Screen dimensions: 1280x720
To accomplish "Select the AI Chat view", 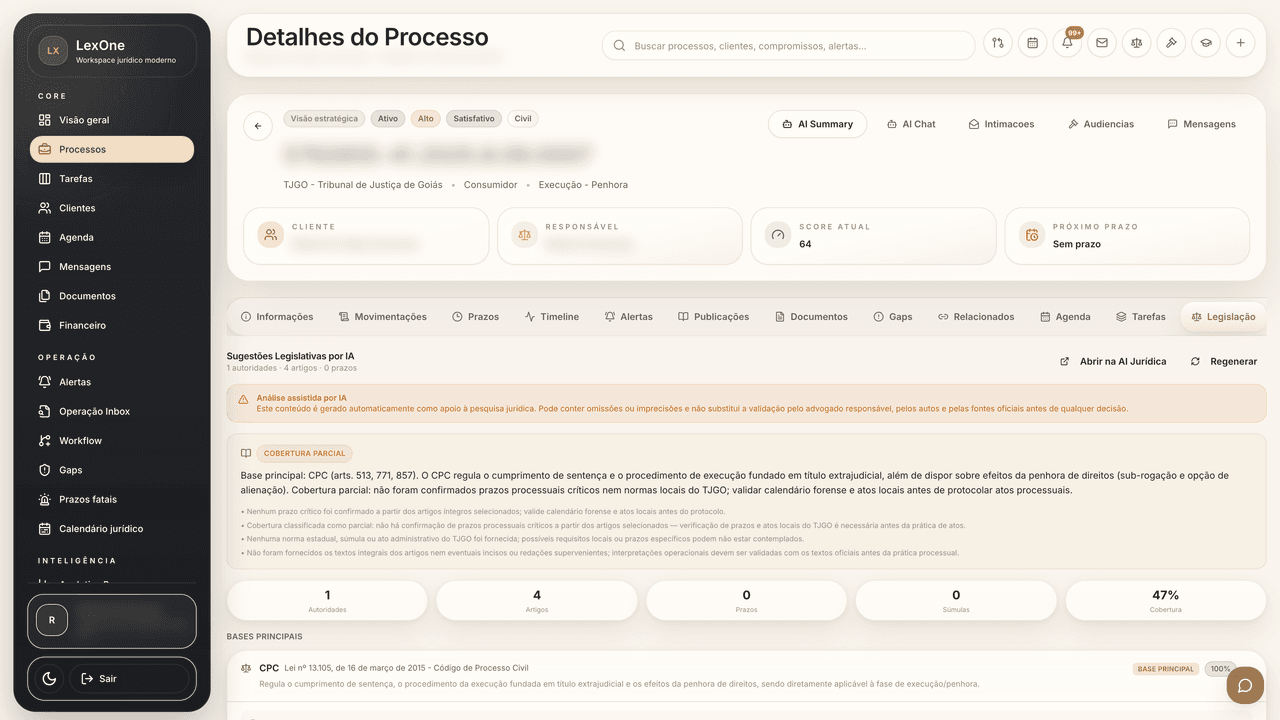I will point(911,124).
